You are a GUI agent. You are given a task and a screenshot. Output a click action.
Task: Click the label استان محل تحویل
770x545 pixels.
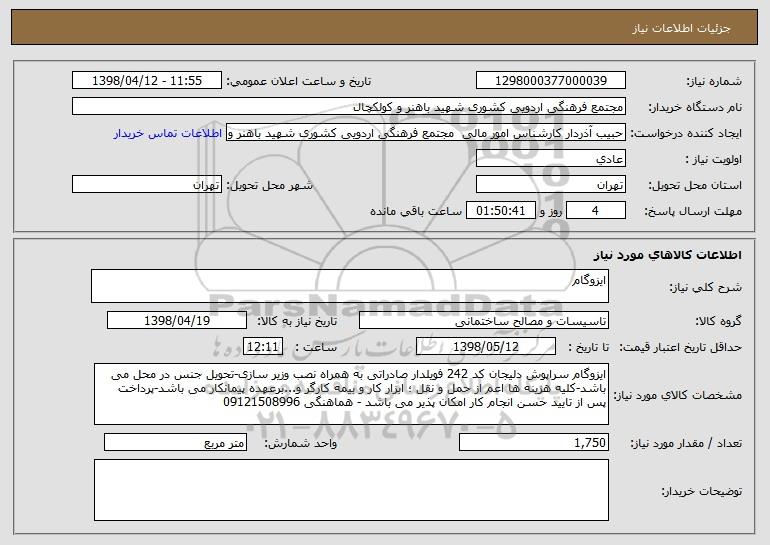pos(695,186)
